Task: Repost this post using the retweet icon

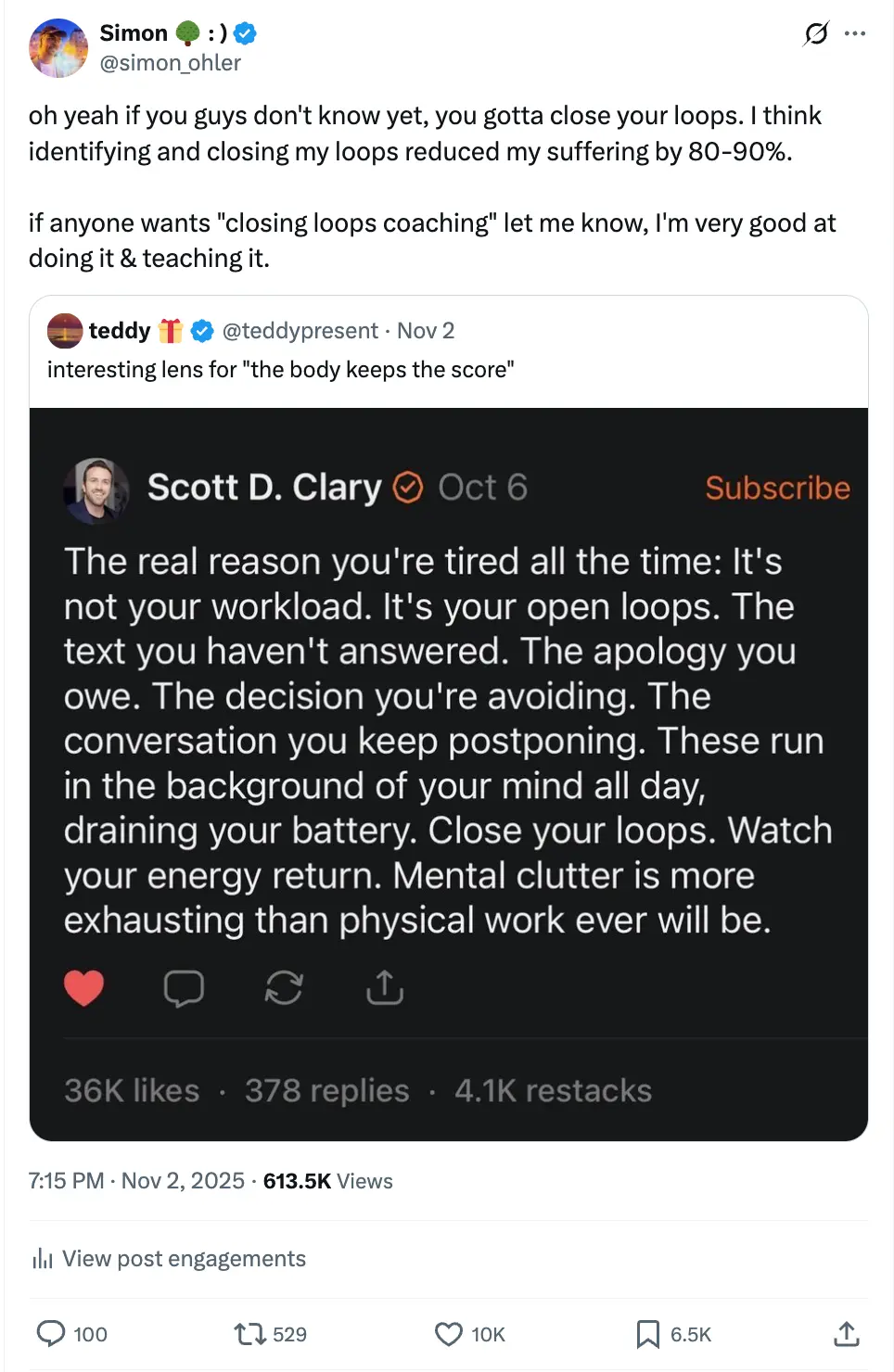Action: 249,1334
